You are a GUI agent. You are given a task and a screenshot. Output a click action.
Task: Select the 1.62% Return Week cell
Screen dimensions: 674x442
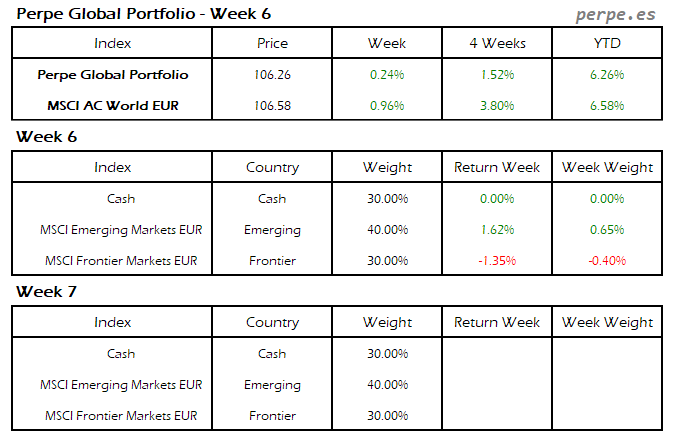[x=497, y=230]
